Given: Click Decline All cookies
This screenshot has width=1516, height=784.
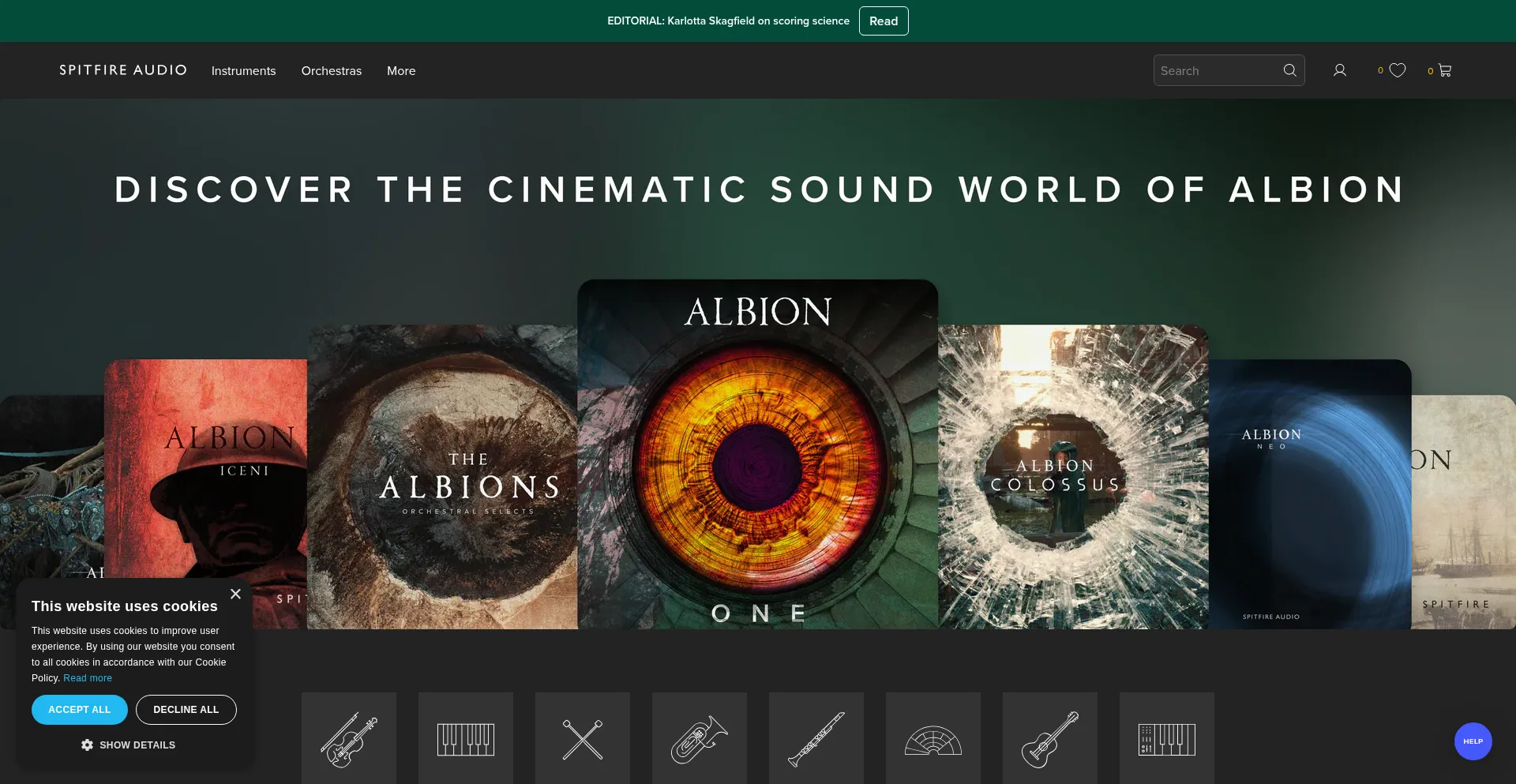Looking at the screenshot, I should pos(186,710).
